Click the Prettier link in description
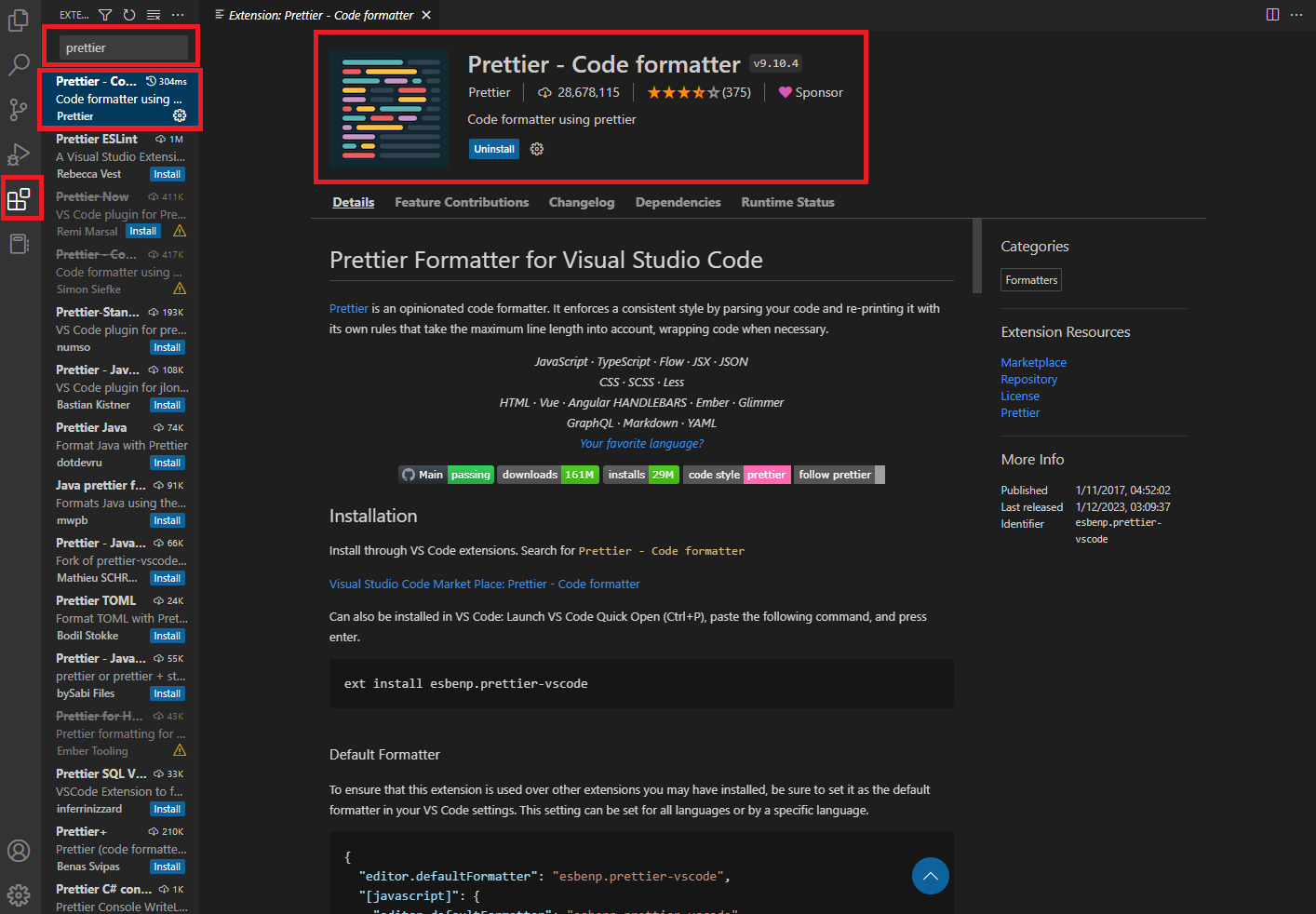 [349, 308]
